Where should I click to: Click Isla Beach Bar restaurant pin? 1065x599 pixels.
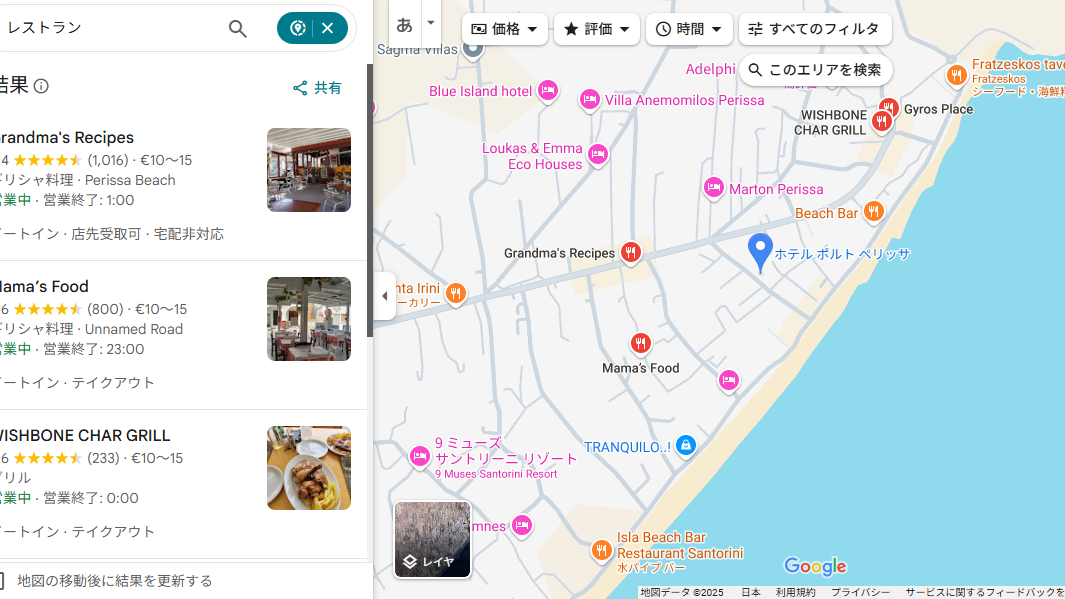pos(601,550)
